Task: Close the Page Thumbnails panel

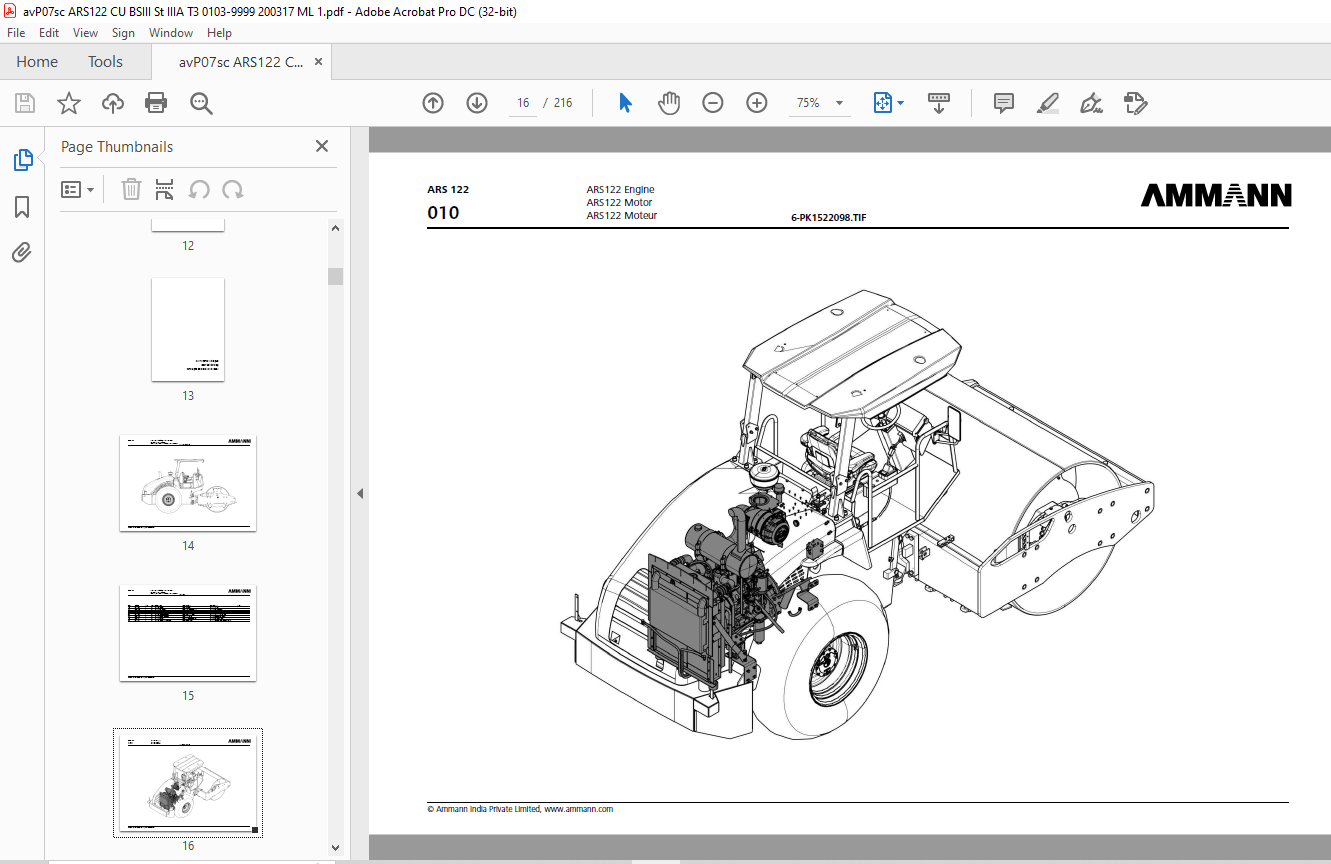Action: [x=322, y=146]
